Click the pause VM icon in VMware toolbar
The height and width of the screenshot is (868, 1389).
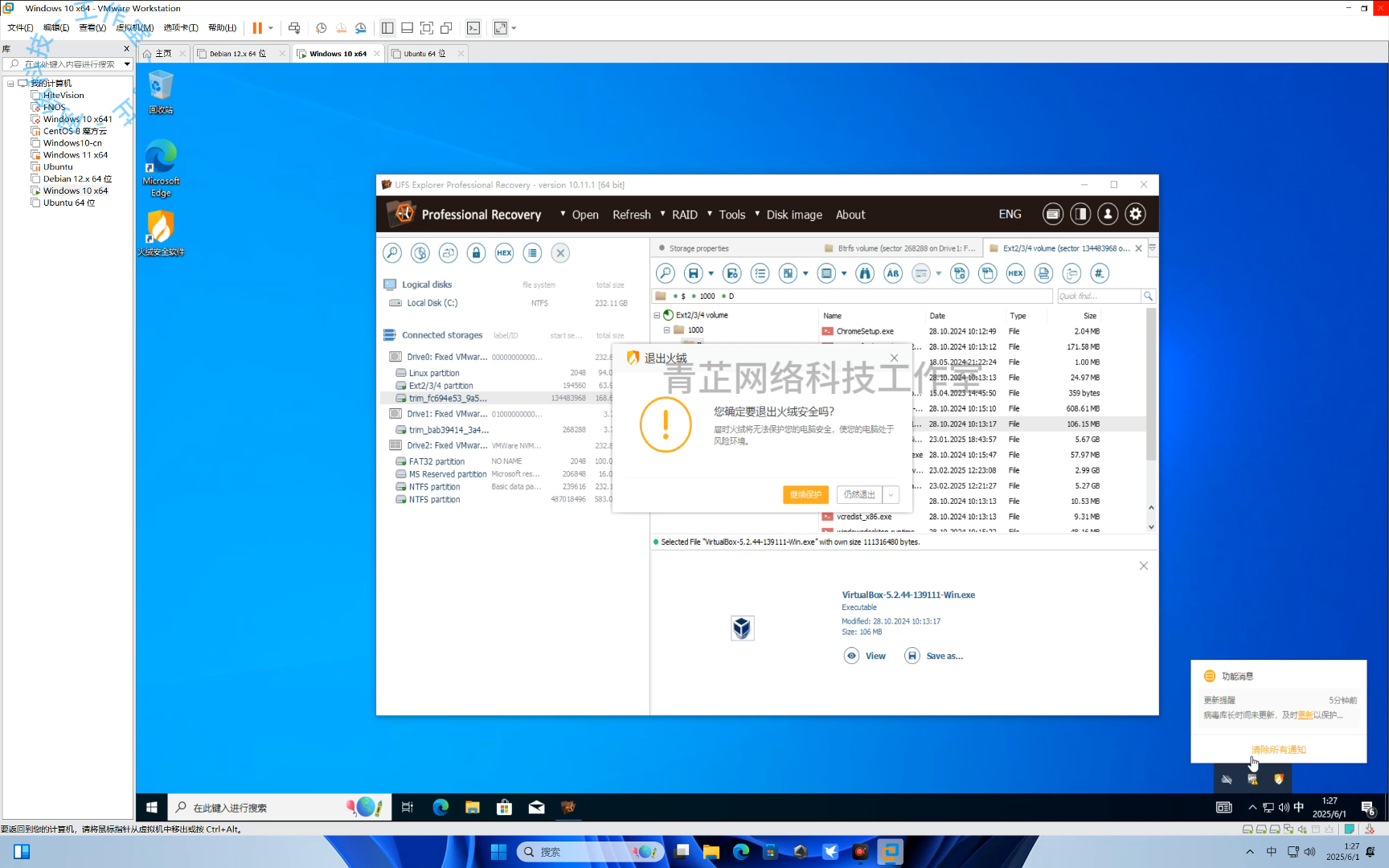point(257,28)
